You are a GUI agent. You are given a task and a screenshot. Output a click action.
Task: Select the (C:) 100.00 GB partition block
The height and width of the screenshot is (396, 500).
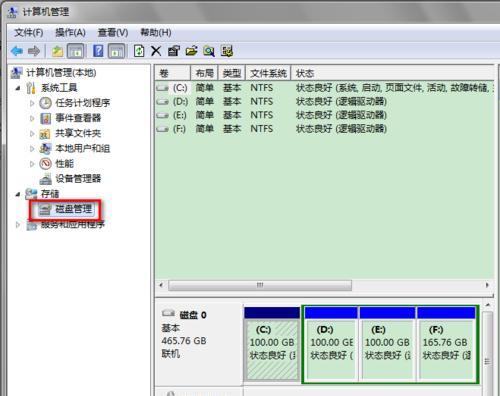[272, 344]
